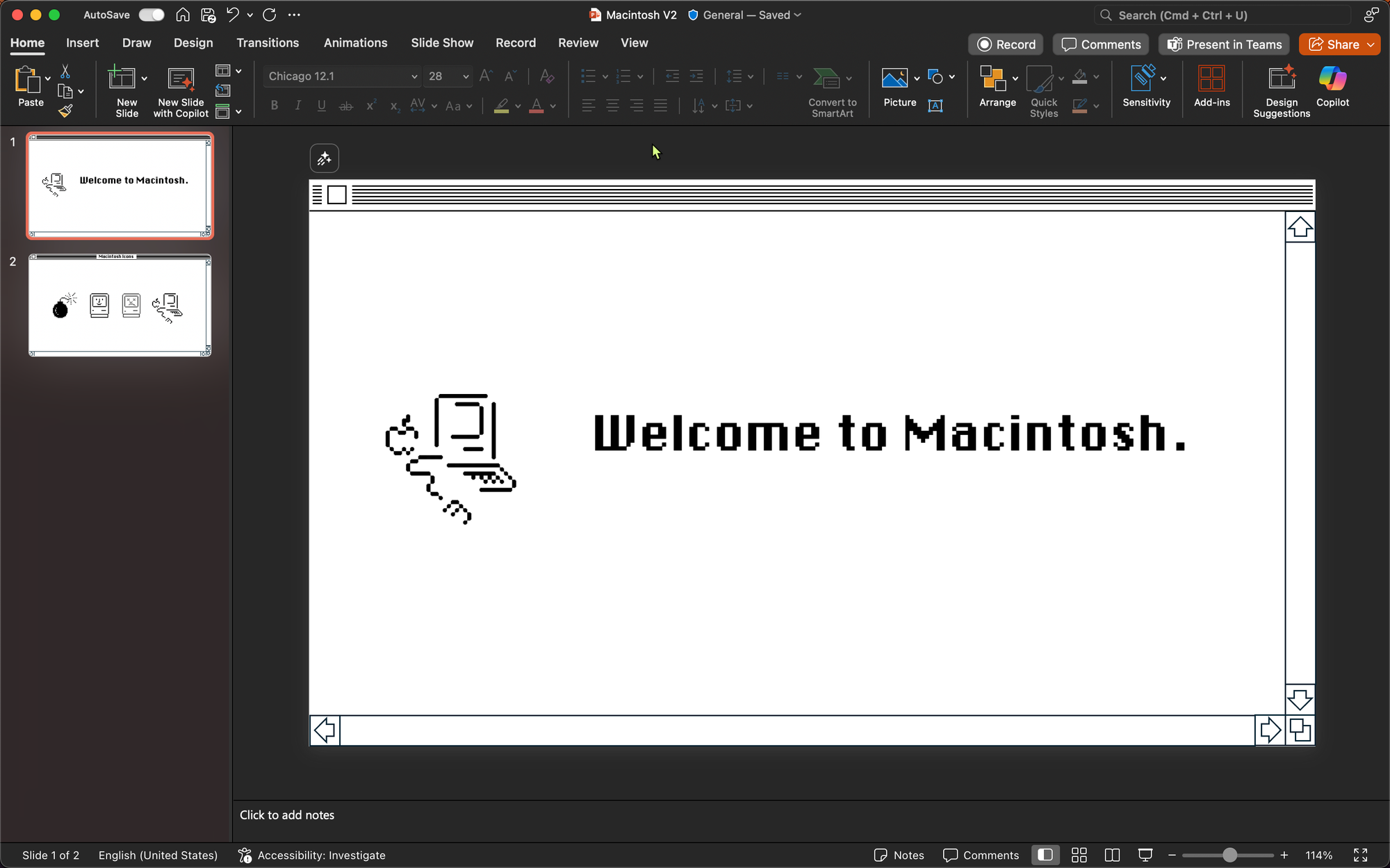Screen dimensions: 1390x868
Task: Click the zoom slider handle
Action: pos(1229,855)
